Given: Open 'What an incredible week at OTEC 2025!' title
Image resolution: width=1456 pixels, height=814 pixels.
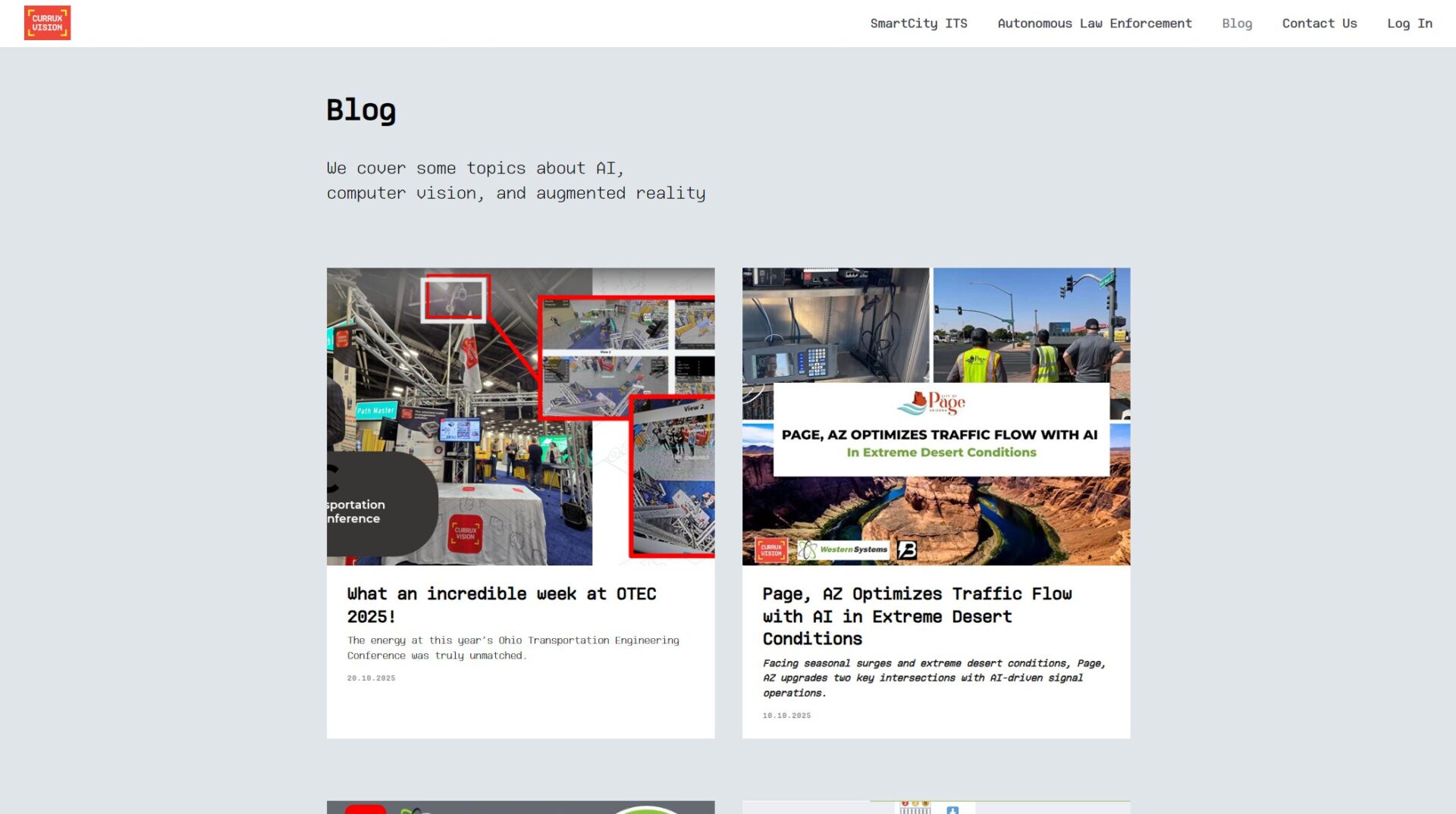Looking at the screenshot, I should tap(501, 605).
